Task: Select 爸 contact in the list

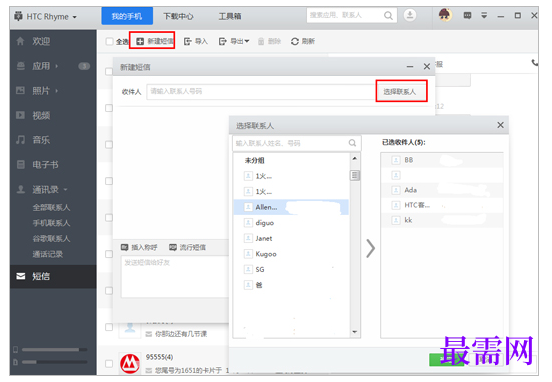Action: pyautogui.click(x=291, y=285)
